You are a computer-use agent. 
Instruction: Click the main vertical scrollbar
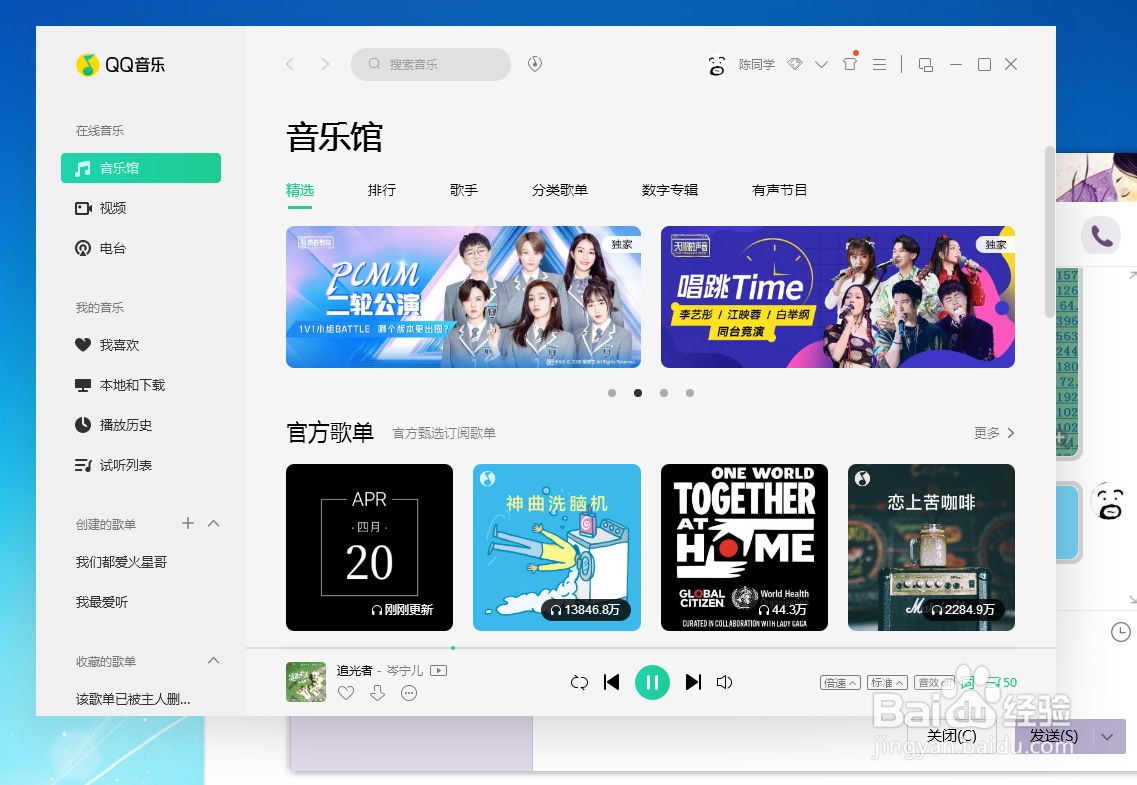pyautogui.click(x=1049, y=232)
